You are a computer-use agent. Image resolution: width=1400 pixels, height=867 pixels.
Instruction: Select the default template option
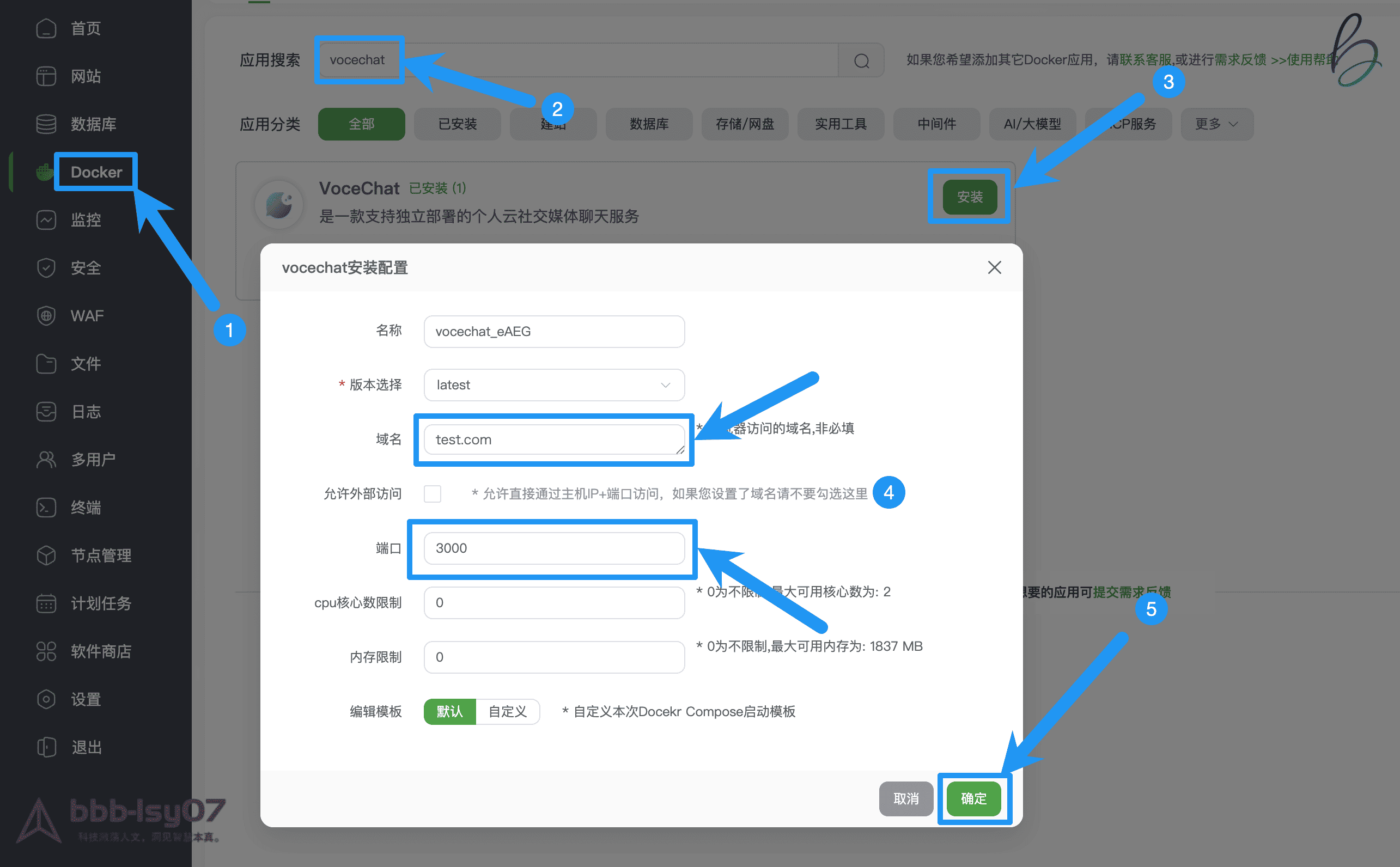pos(449,712)
